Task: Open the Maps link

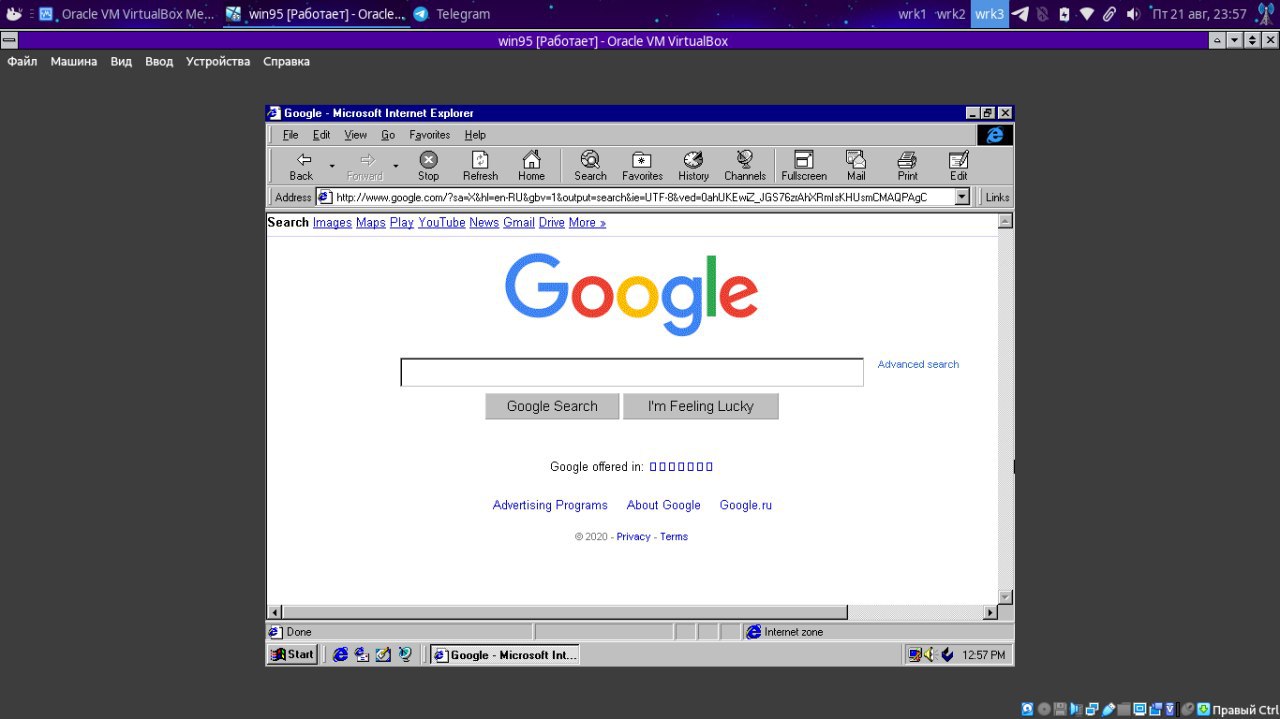Action: tap(370, 222)
